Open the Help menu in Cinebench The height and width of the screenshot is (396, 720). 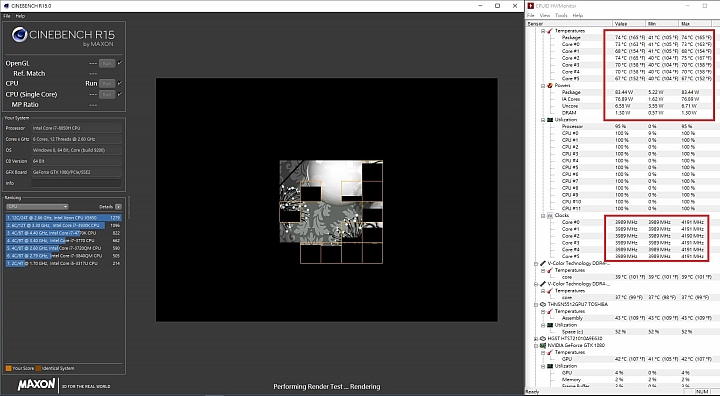[20, 16]
